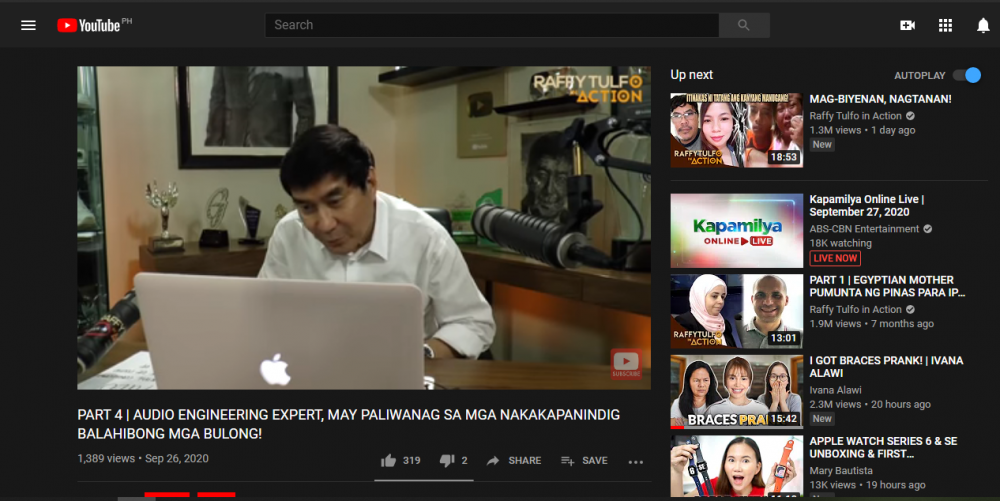Screen dimensions: 1000x501
Task: Open Kapamilya Online Live stream title
Action: 866,206
